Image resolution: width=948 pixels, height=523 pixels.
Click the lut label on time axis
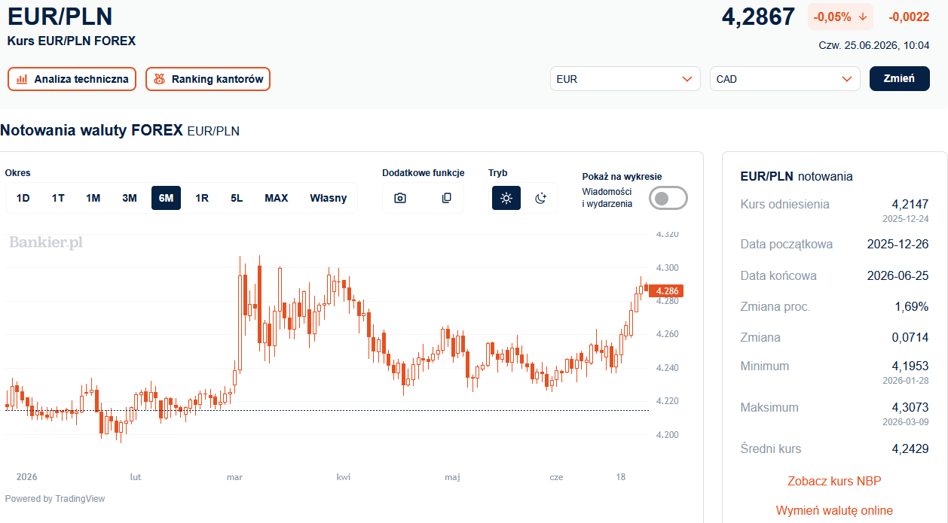(135, 477)
